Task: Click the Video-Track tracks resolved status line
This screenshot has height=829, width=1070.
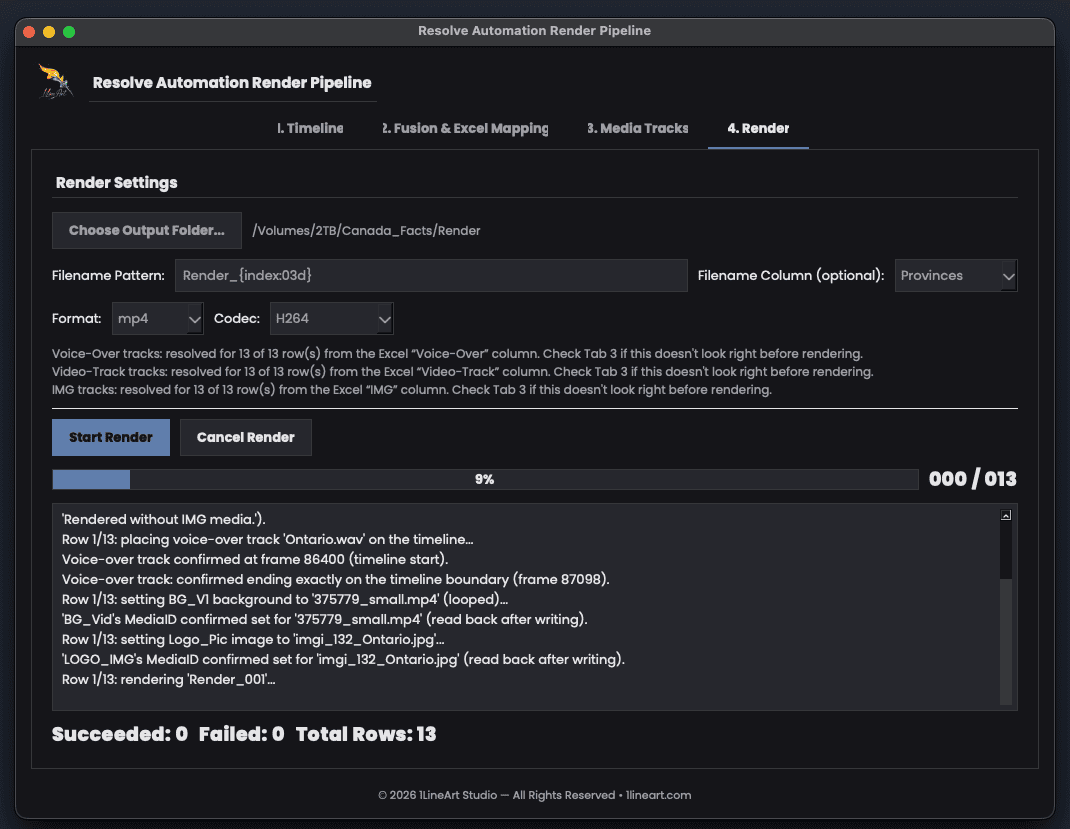Action: 463,372
